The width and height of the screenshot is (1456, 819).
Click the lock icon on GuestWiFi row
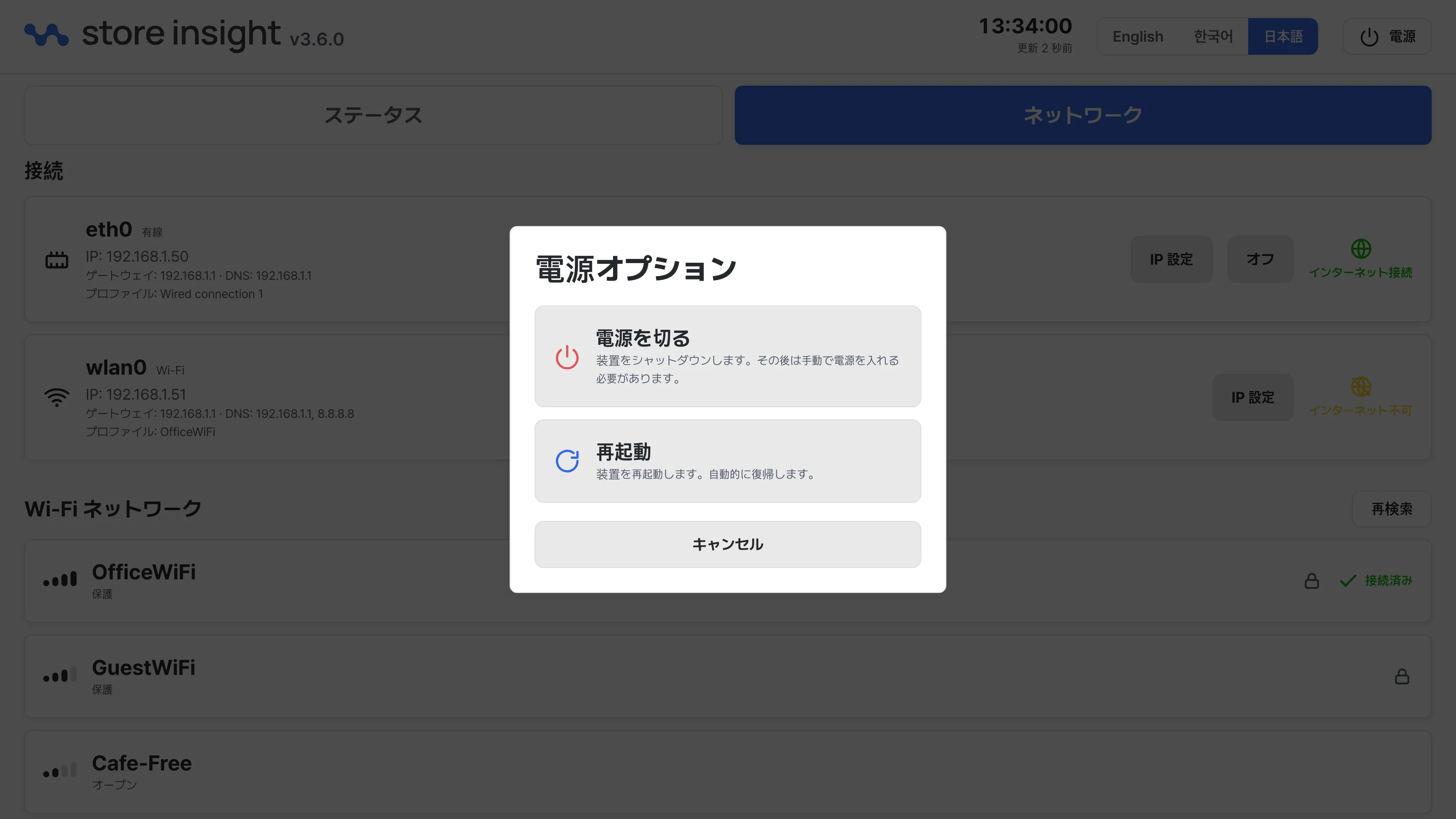click(x=1402, y=676)
